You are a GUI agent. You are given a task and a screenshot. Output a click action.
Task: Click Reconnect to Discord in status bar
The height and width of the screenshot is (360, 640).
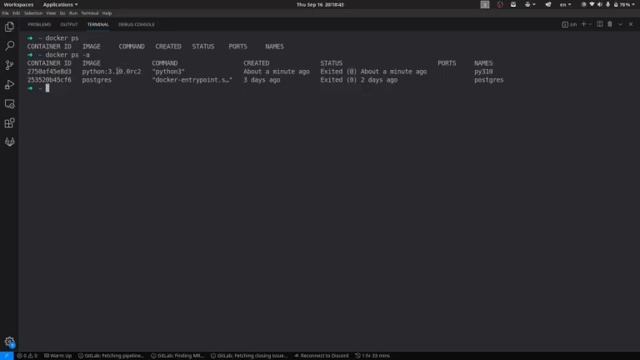321,356
